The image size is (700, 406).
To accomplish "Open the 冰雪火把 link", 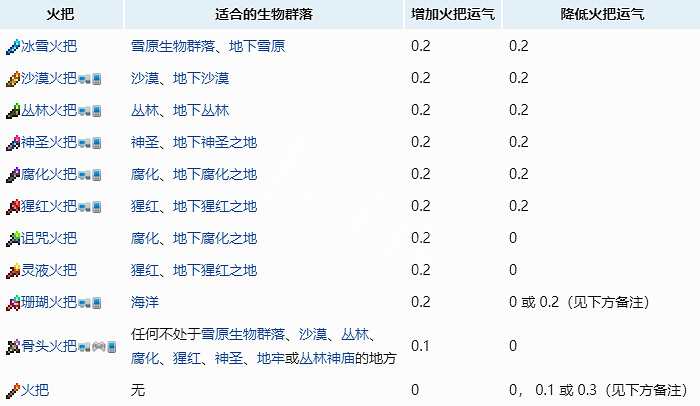I will pos(49,46).
